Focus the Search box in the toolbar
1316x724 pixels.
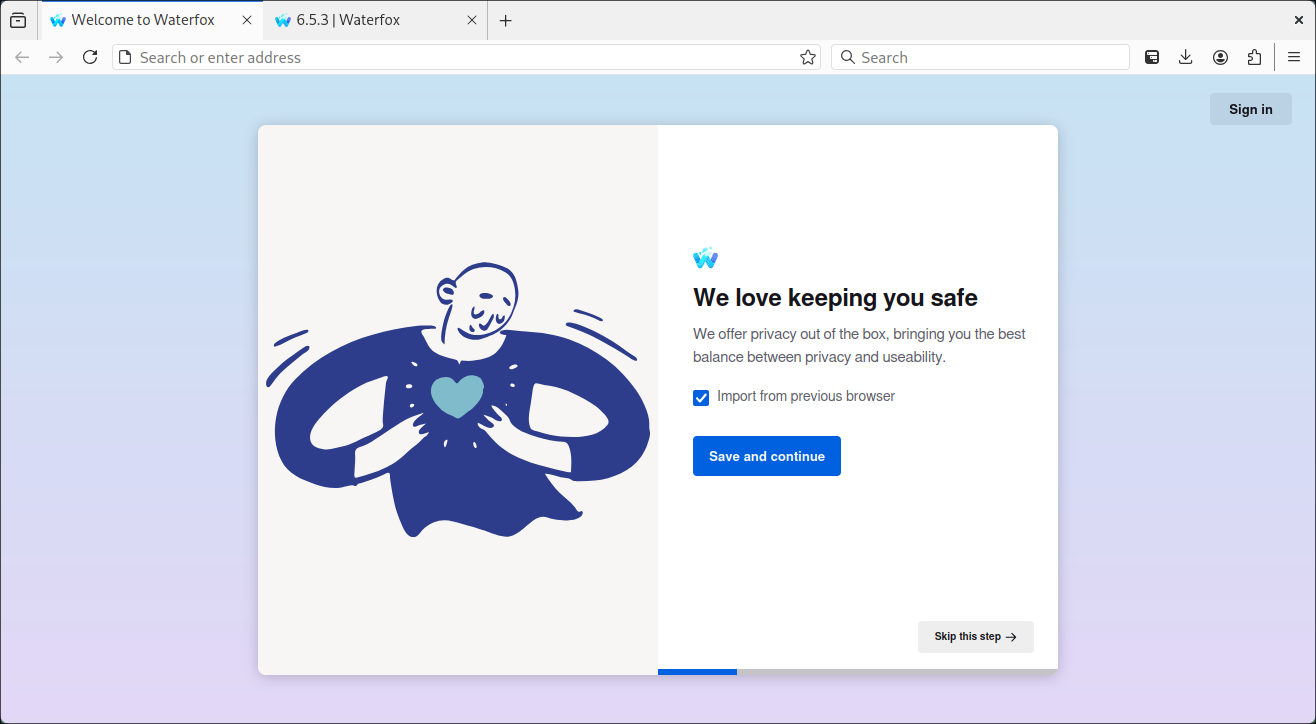[x=980, y=57]
